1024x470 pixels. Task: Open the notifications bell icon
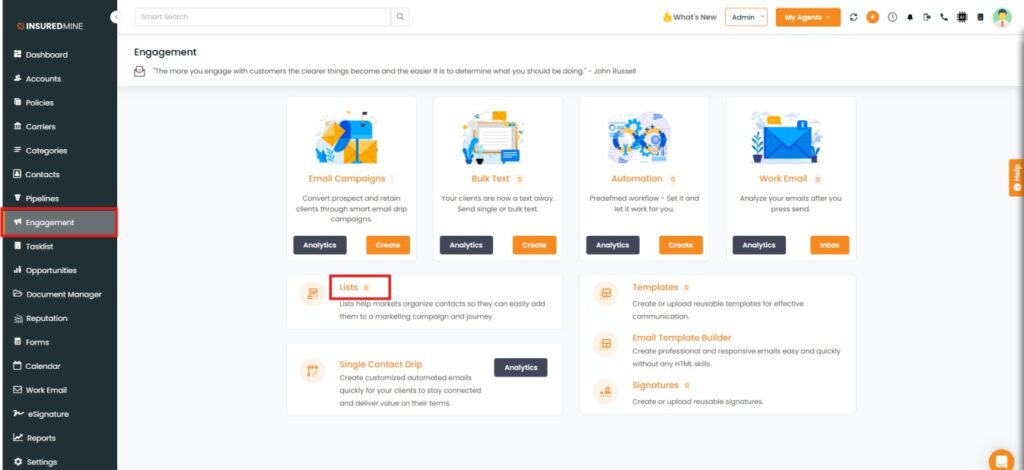click(910, 17)
